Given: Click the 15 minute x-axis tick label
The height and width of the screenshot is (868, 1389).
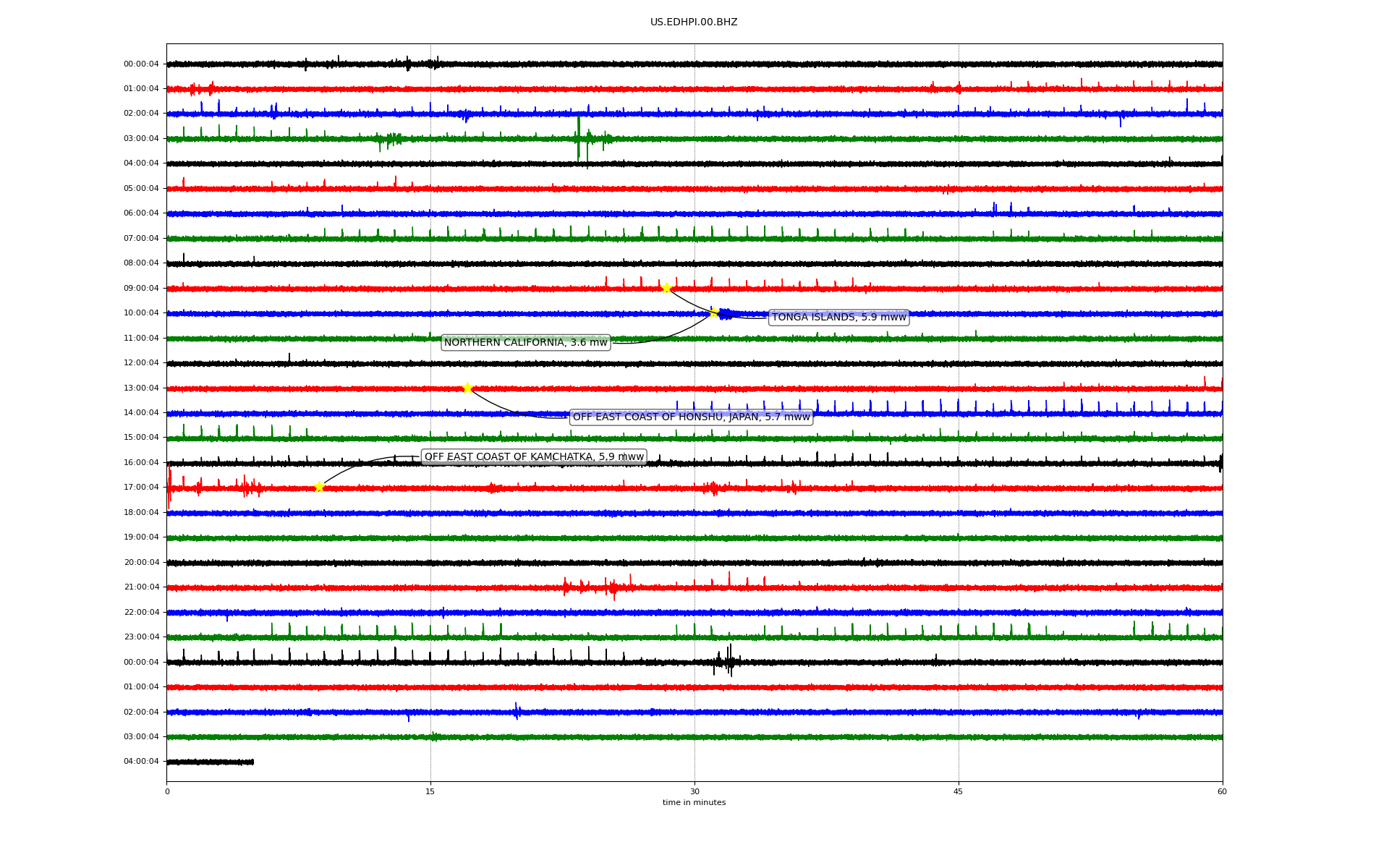Looking at the screenshot, I should 430,792.
